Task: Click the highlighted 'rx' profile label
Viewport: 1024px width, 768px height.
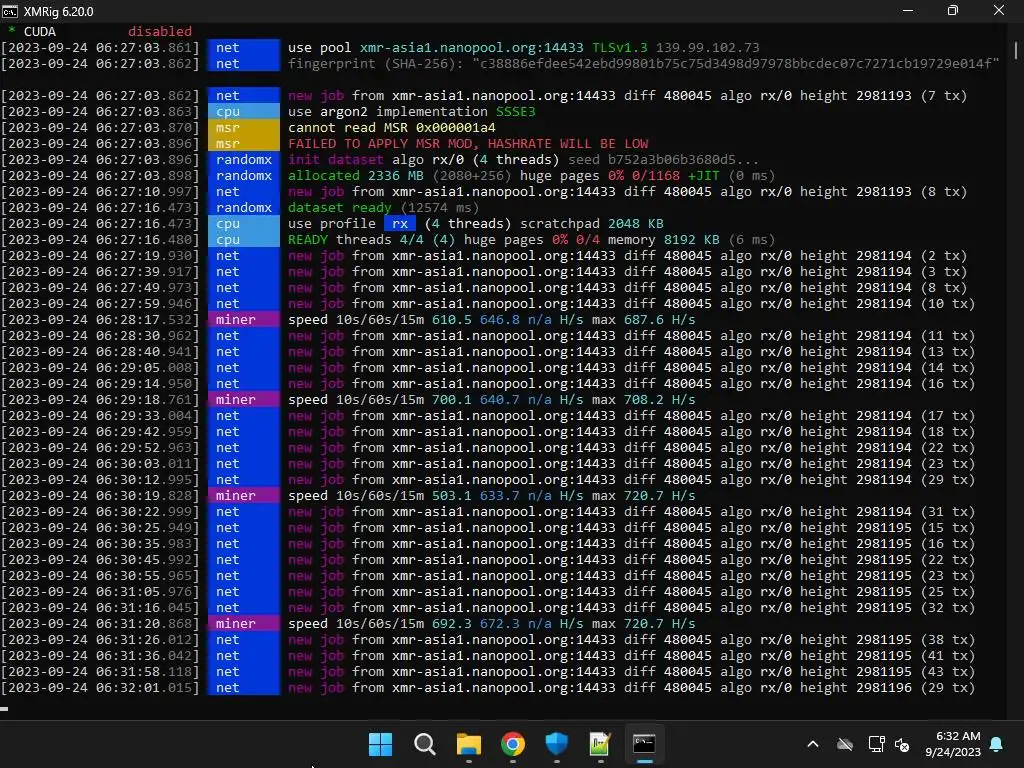Action: point(400,223)
